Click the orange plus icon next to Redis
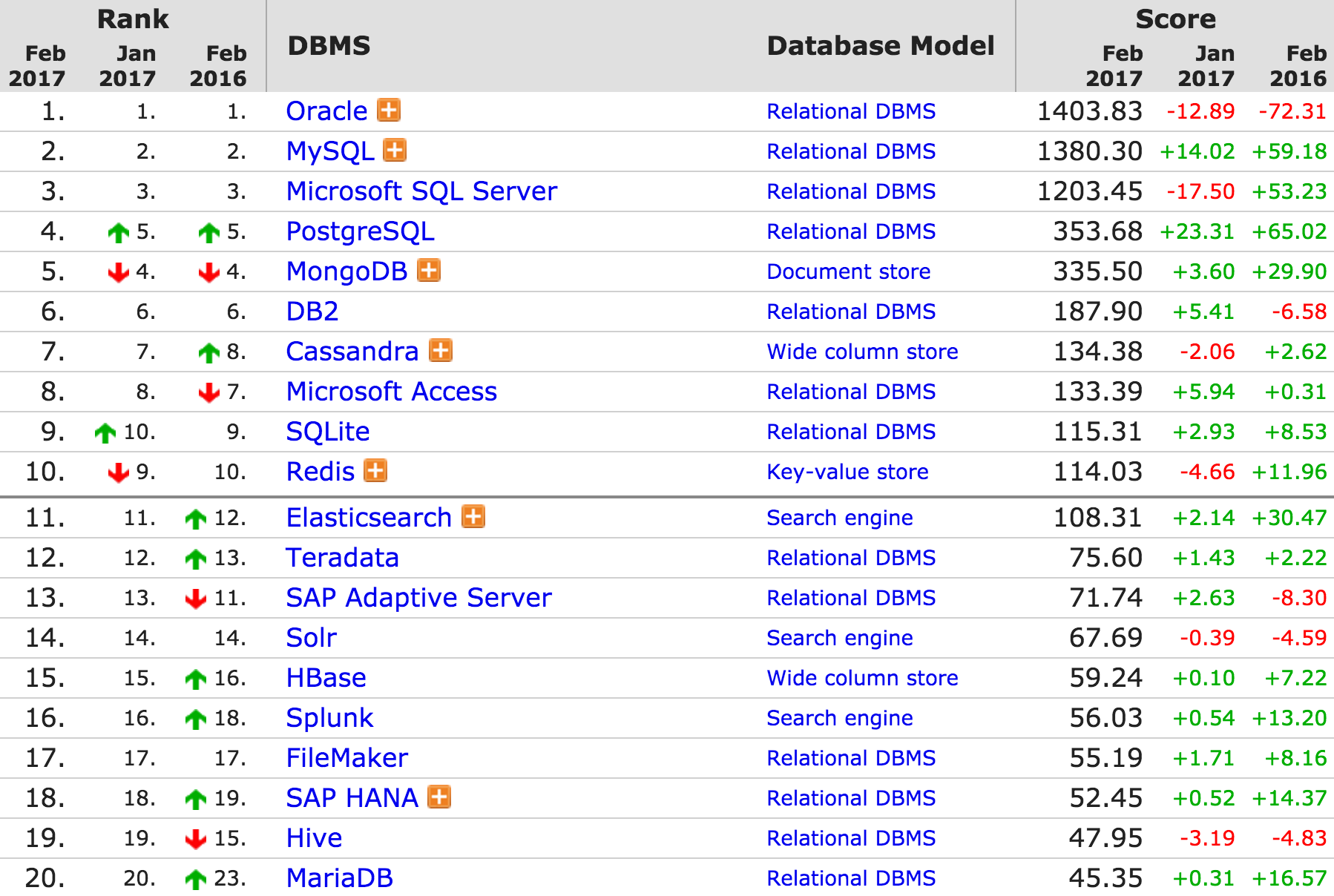The height and width of the screenshot is (896, 1334). coord(375,470)
